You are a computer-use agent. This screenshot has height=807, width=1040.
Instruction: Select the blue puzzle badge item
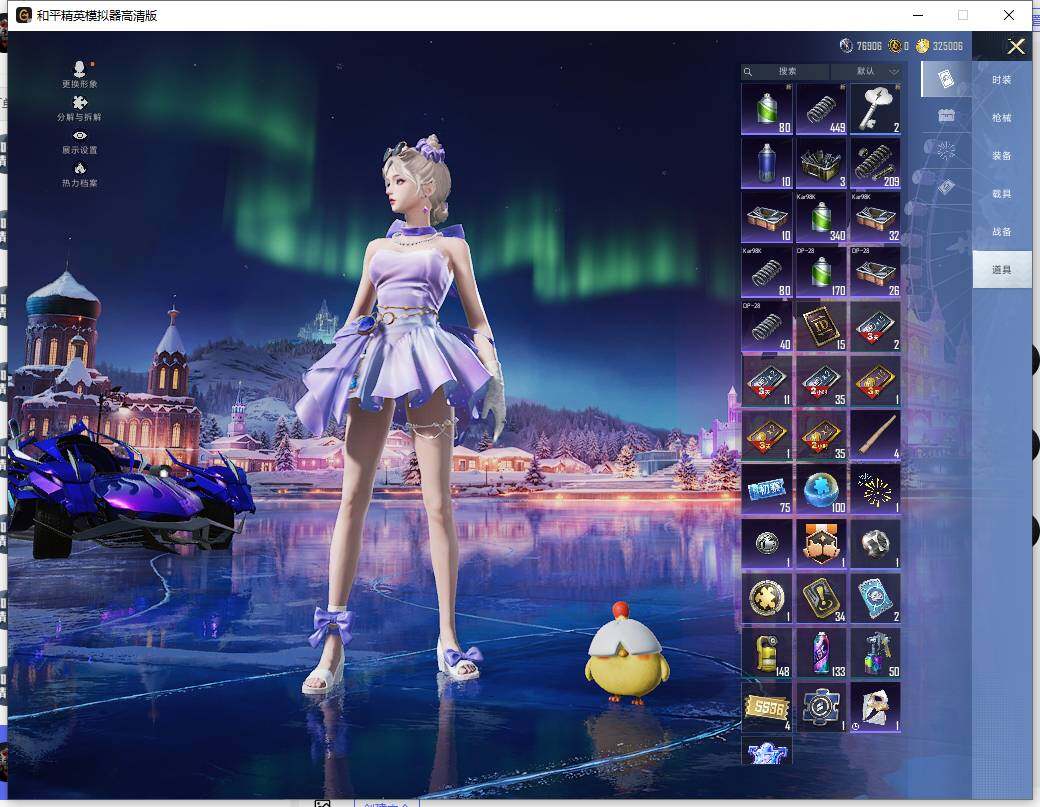(821, 707)
